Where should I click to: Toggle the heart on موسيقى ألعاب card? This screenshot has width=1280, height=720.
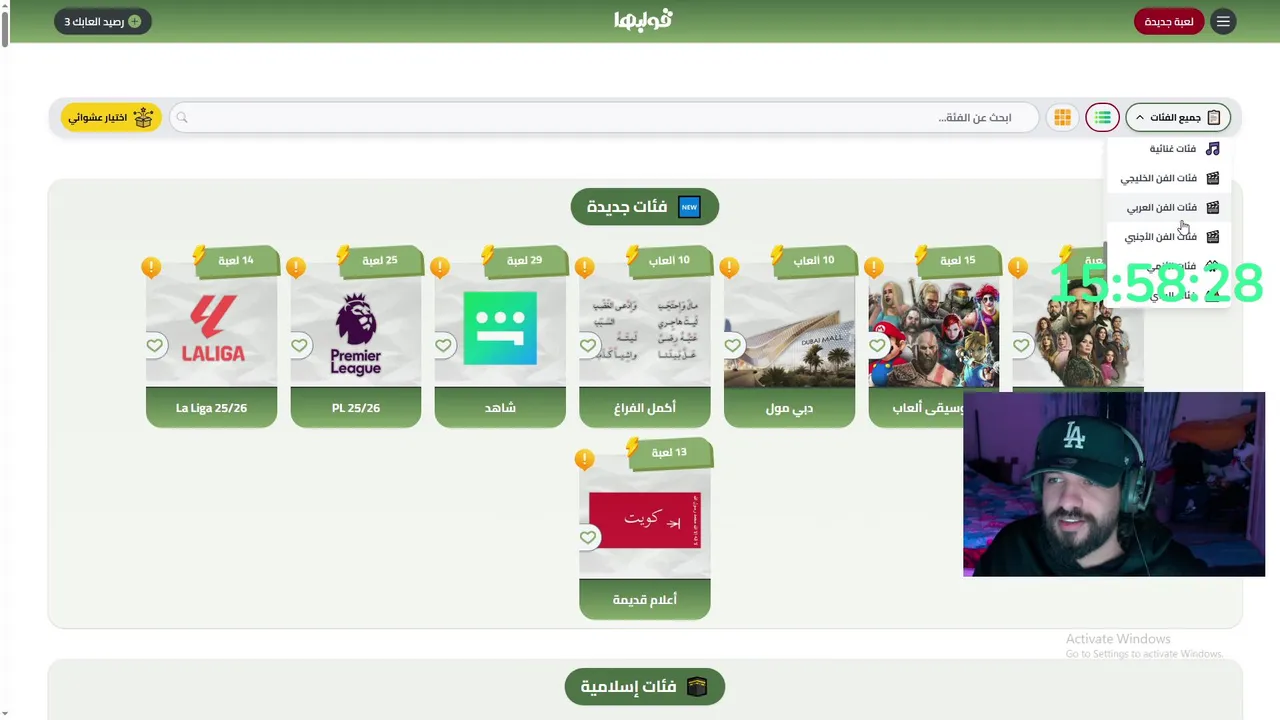click(877, 345)
